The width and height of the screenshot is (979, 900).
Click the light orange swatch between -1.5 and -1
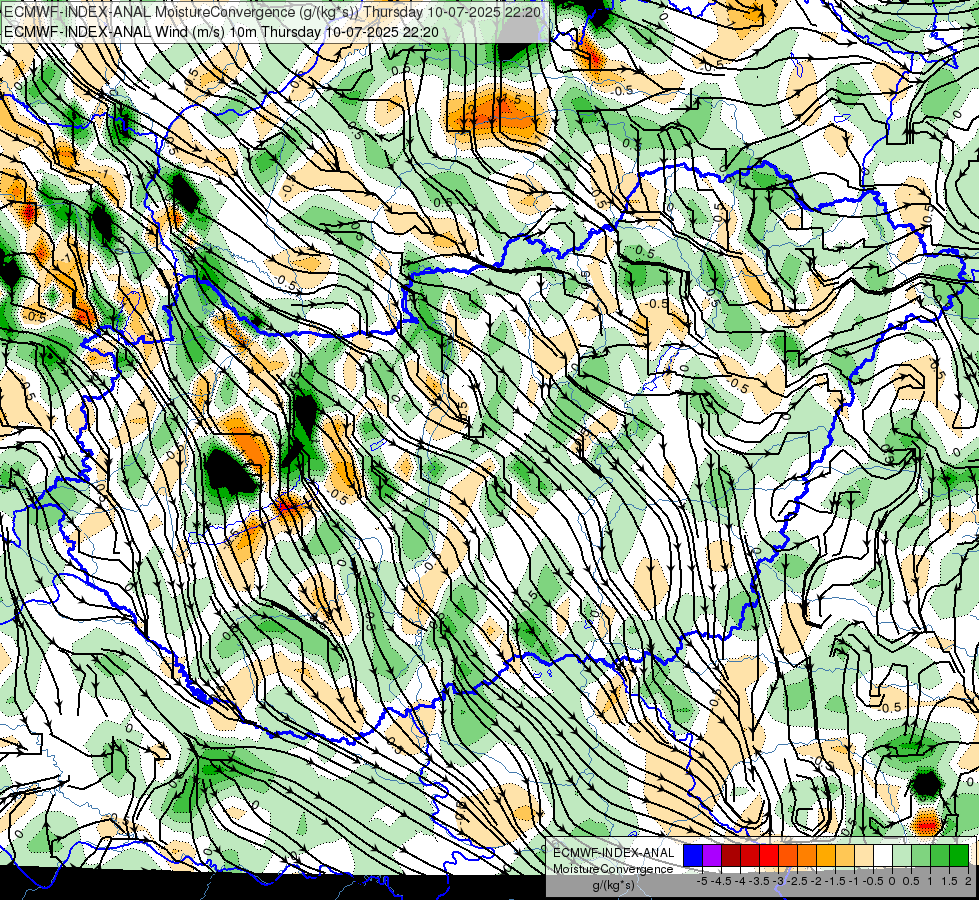[845, 856]
